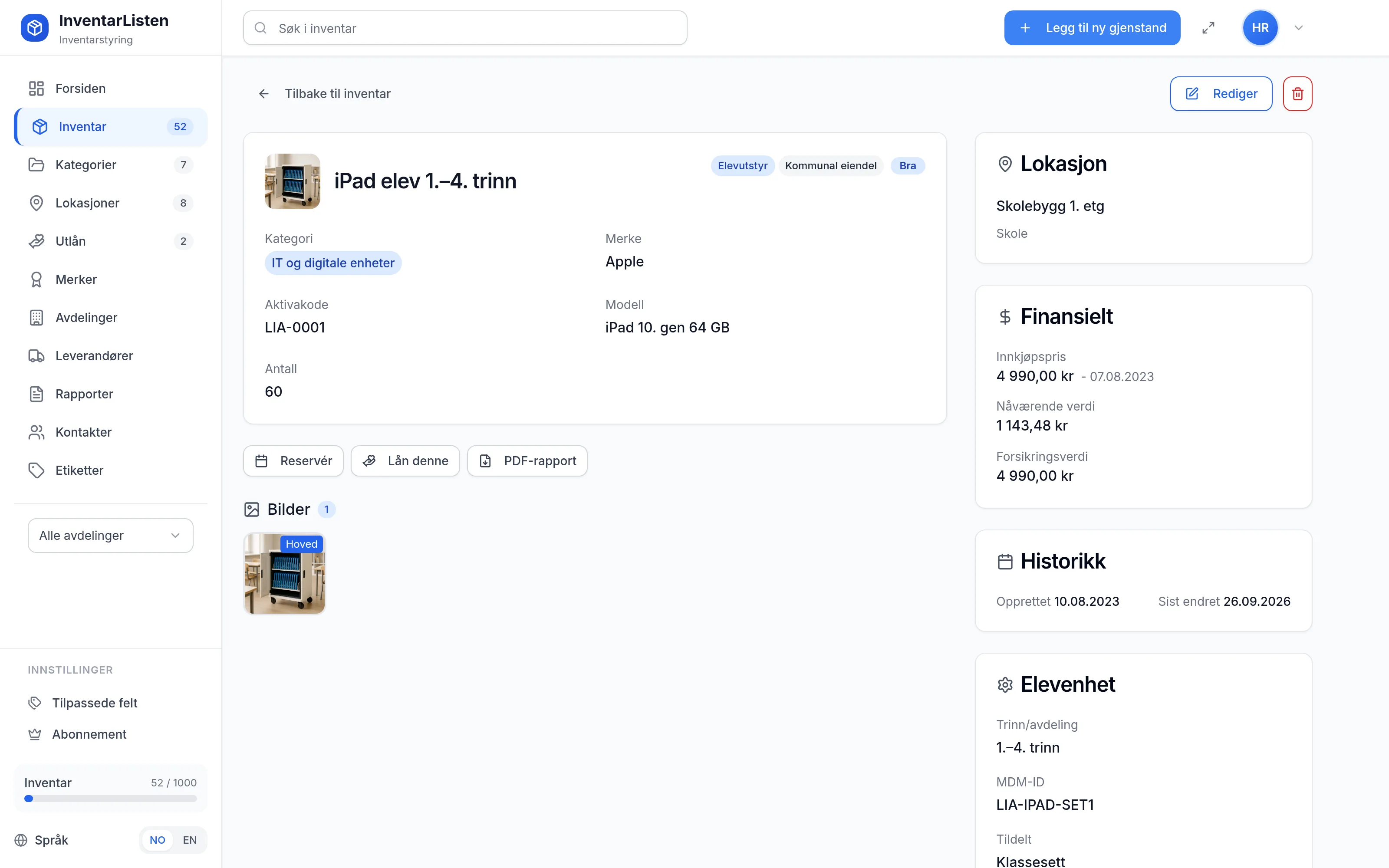This screenshot has height=868, width=1389.
Task: Click the Bilder image icon
Action: click(252, 509)
